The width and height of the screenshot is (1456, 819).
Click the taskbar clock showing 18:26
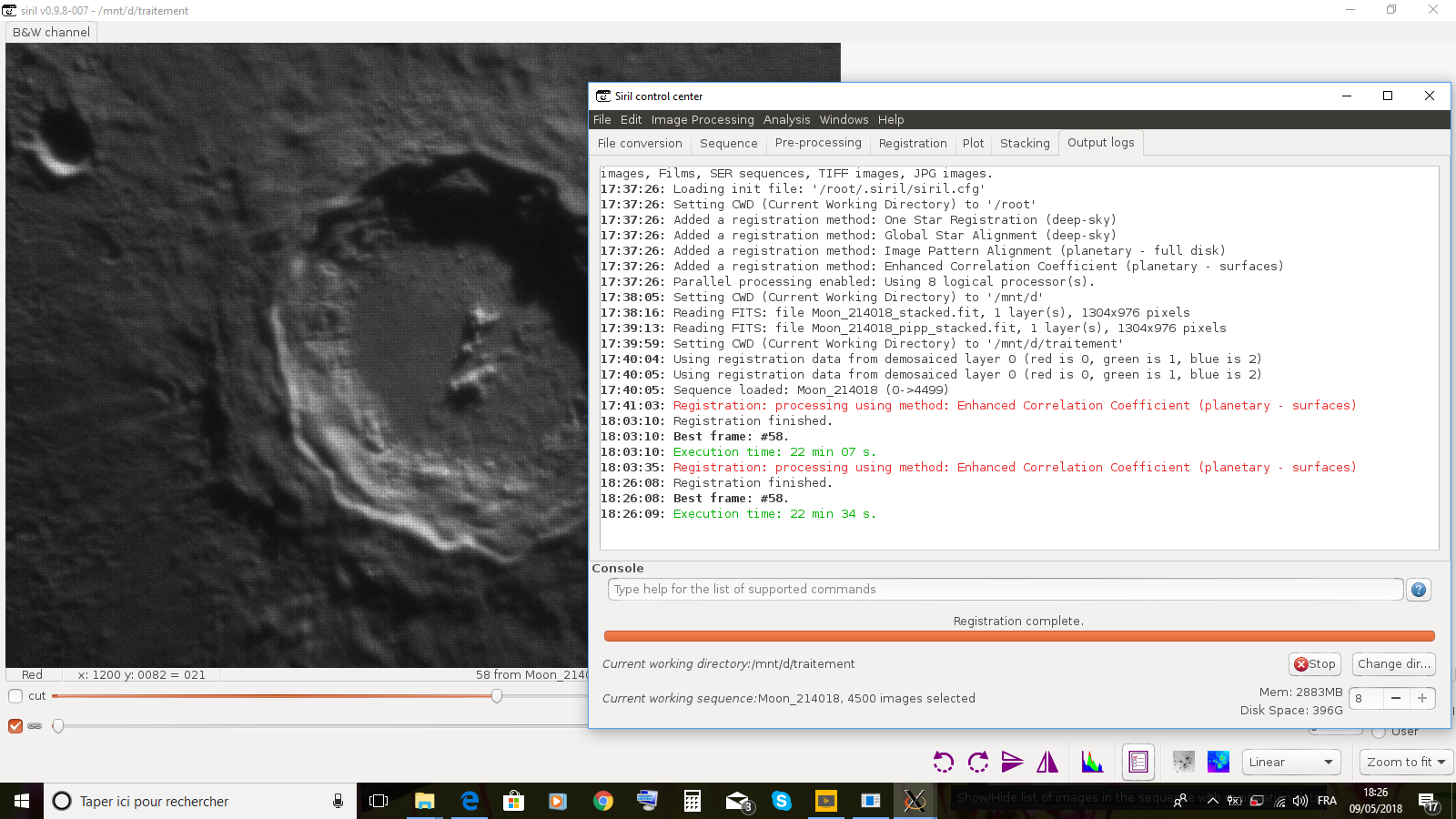pyautogui.click(x=1376, y=801)
